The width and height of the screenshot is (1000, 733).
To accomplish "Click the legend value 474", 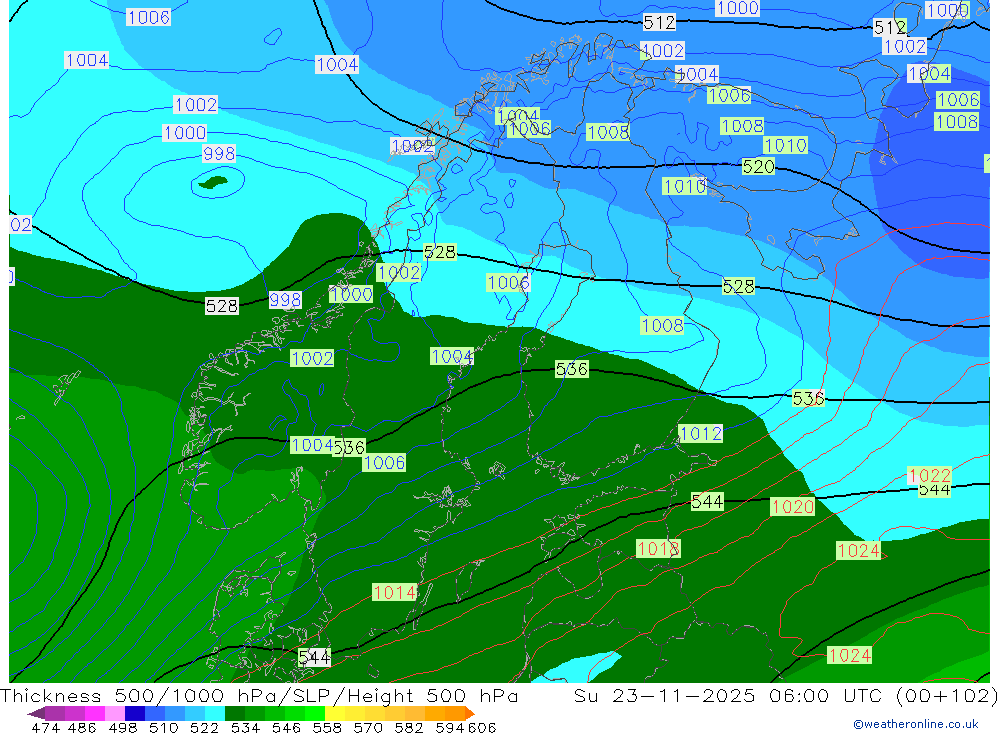I will click(45, 727).
